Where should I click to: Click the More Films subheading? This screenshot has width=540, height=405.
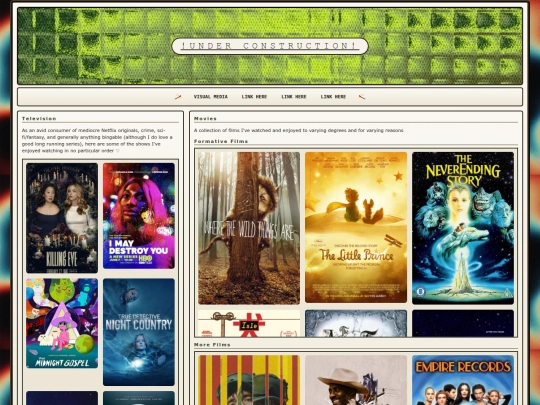(x=212, y=344)
